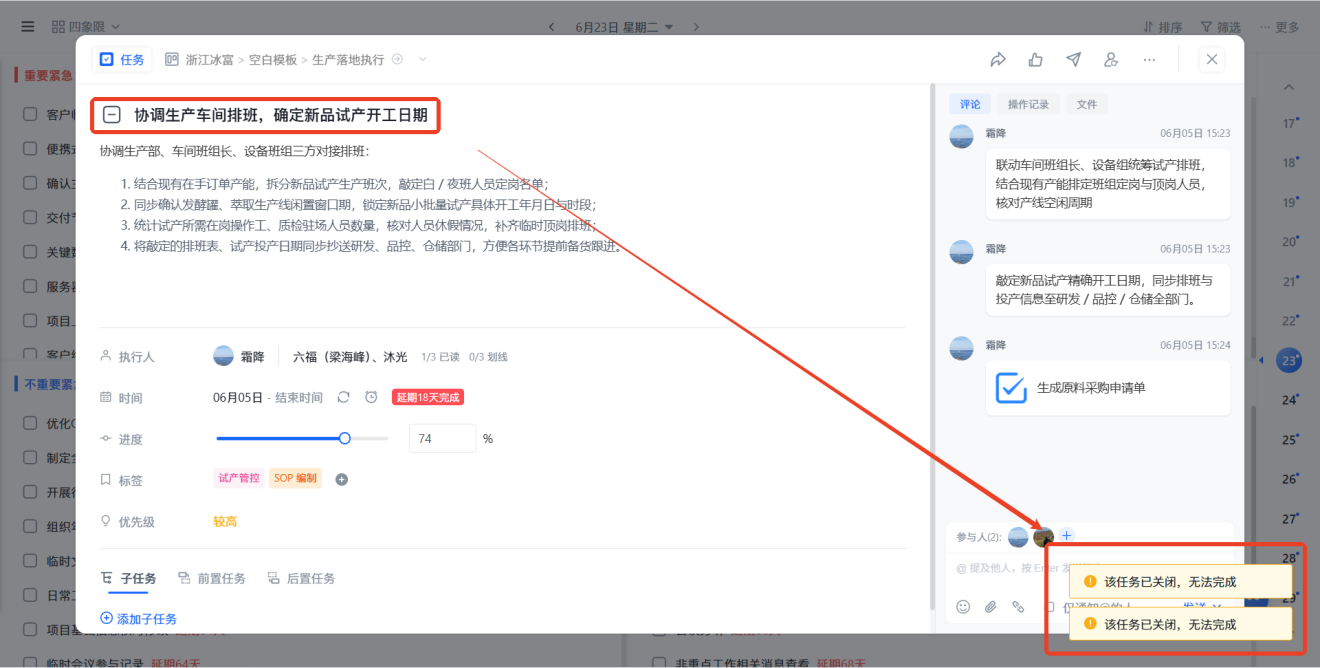The width and height of the screenshot is (1320, 668).
Task: Check the 便携 task checkbox in background
Action: click(x=30, y=148)
